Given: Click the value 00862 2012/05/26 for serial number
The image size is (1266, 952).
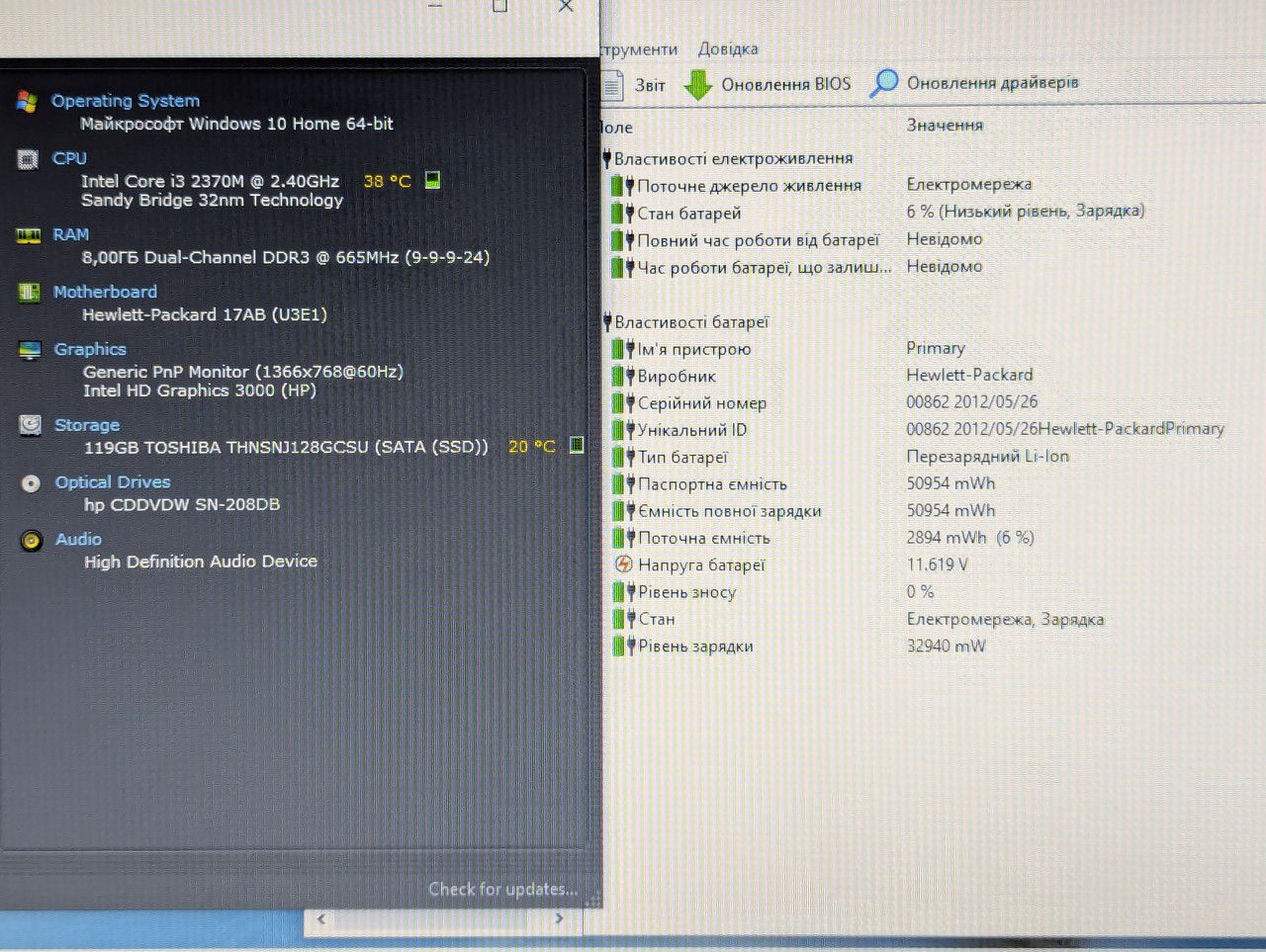Looking at the screenshot, I should click(x=972, y=401).
